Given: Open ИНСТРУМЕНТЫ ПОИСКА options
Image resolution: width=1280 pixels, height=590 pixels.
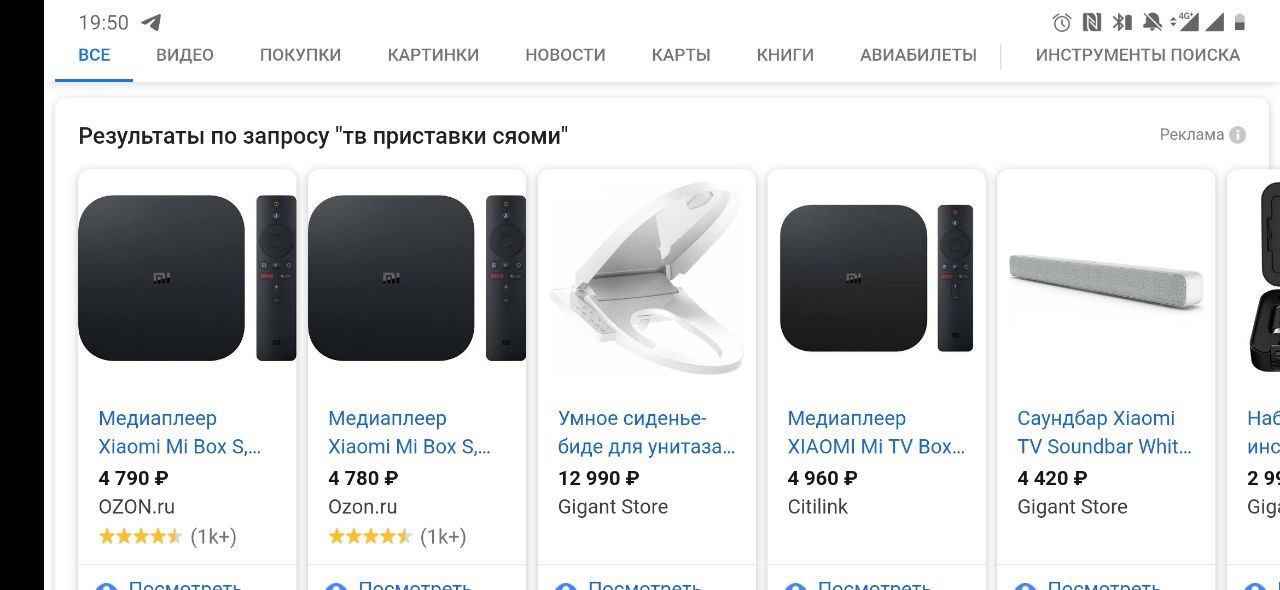Looking at the screenshot, I should pyautogui.click(x=1138, y=55).
